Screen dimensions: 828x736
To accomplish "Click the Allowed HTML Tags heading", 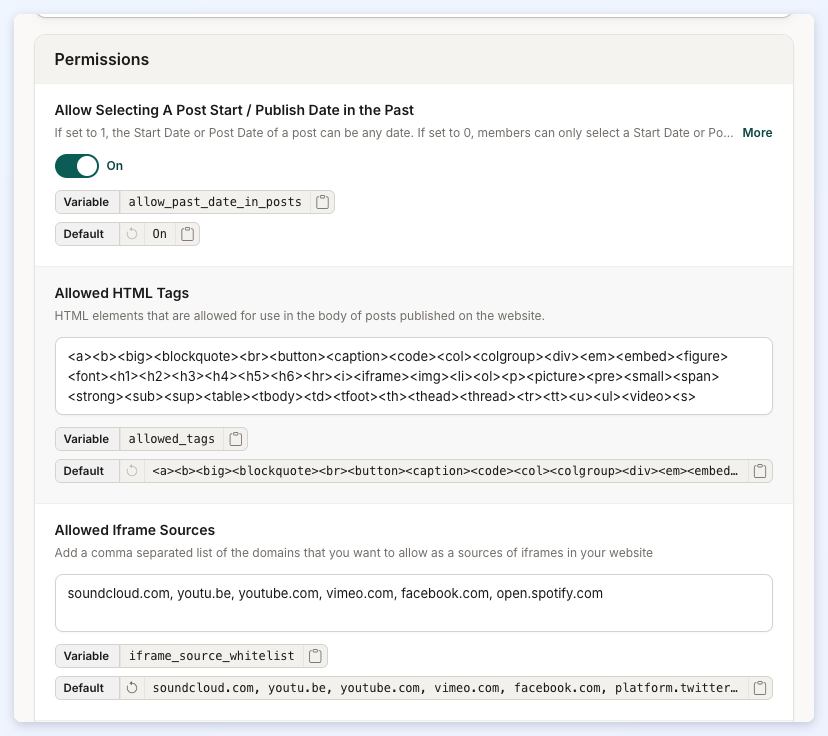I will [122, 293].
